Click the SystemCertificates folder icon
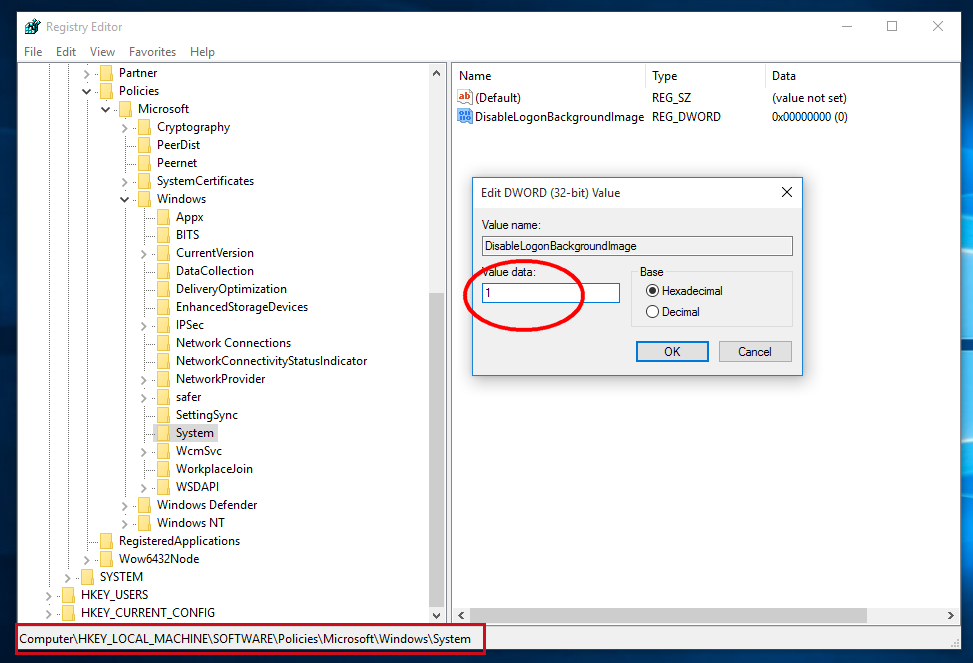Image resolution: width=973 pixels, height=663 pixels. (144, 181)
